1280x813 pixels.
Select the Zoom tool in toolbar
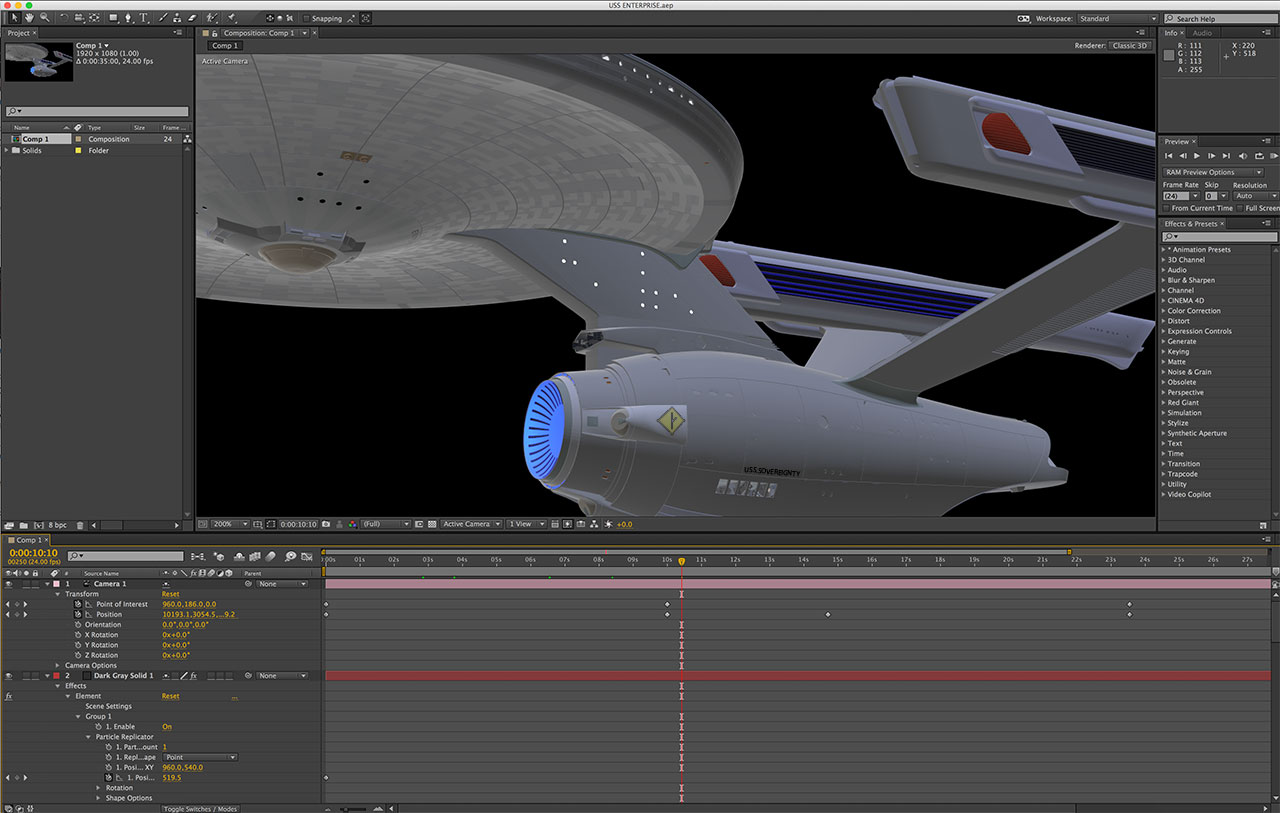pyautogui.click(x=44, y=18)
